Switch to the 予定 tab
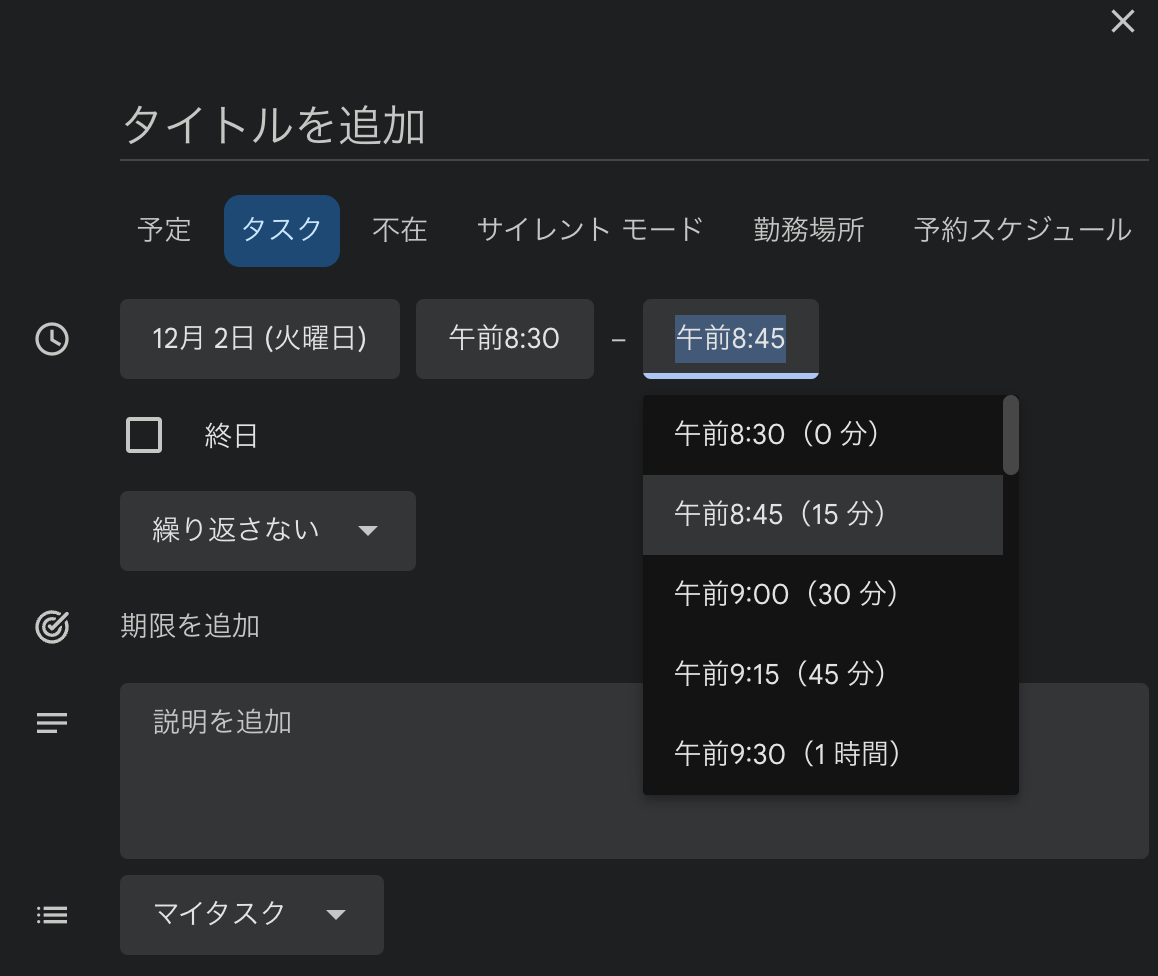This screenshot has height=976, width=1158. [163, 230]
